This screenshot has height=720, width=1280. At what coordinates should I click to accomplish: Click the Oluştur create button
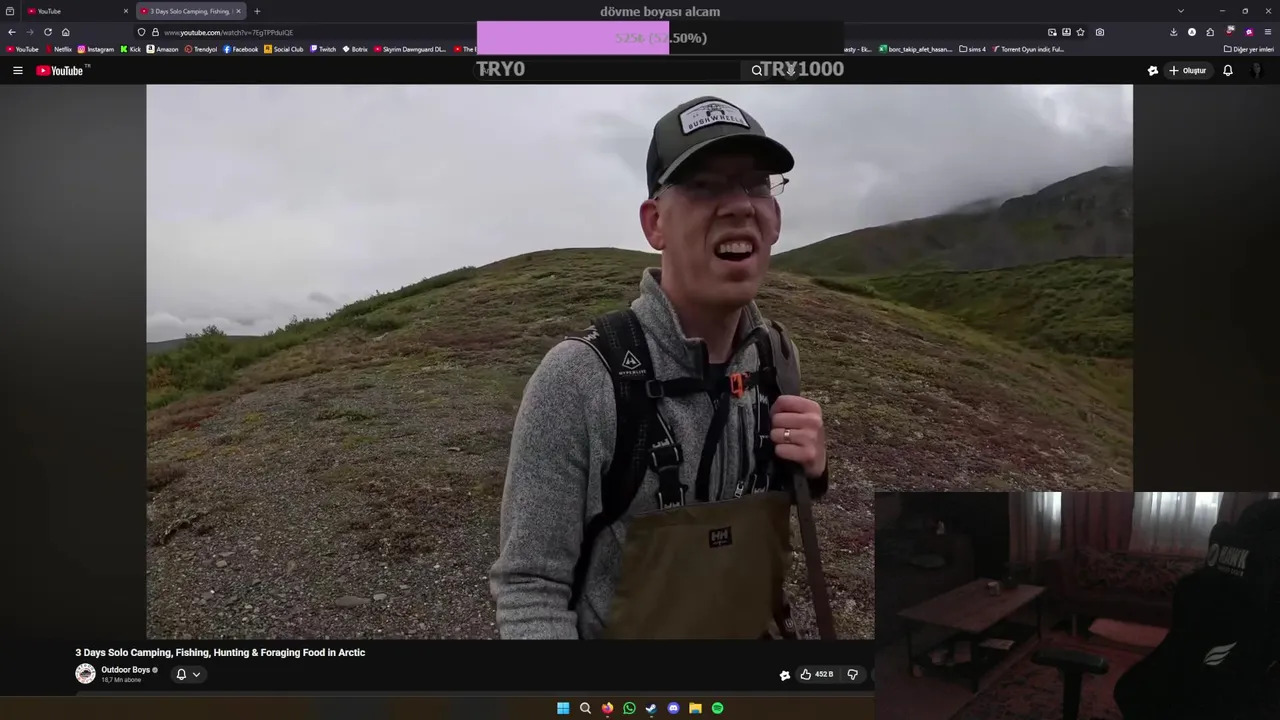1188,71
